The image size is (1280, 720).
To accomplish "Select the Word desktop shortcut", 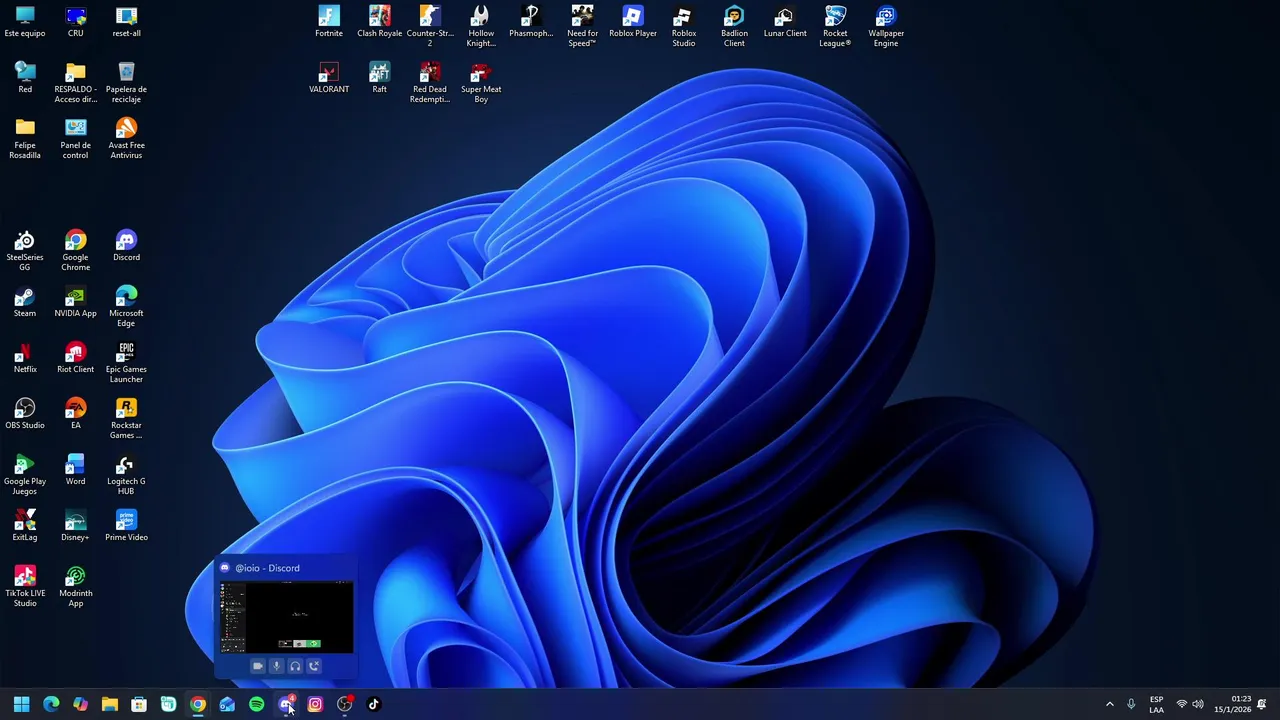I will pyautogui.click(x=76, y=470).
